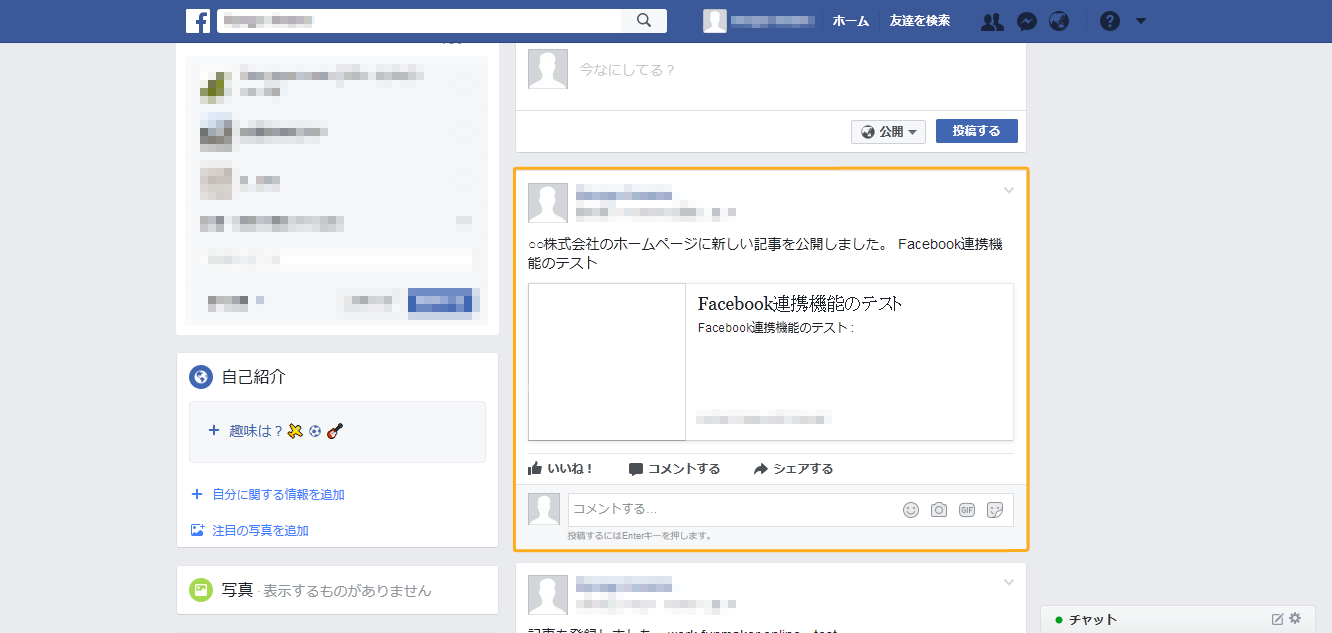This screenshot has height=633, width=1332.
Task: Click the Facebook logo icon
Action: pyautogui.click(x=198, y=21)
